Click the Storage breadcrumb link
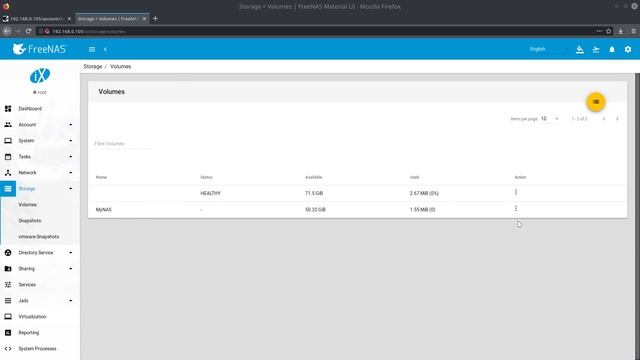The image size is (640, 360). [93, 67]
